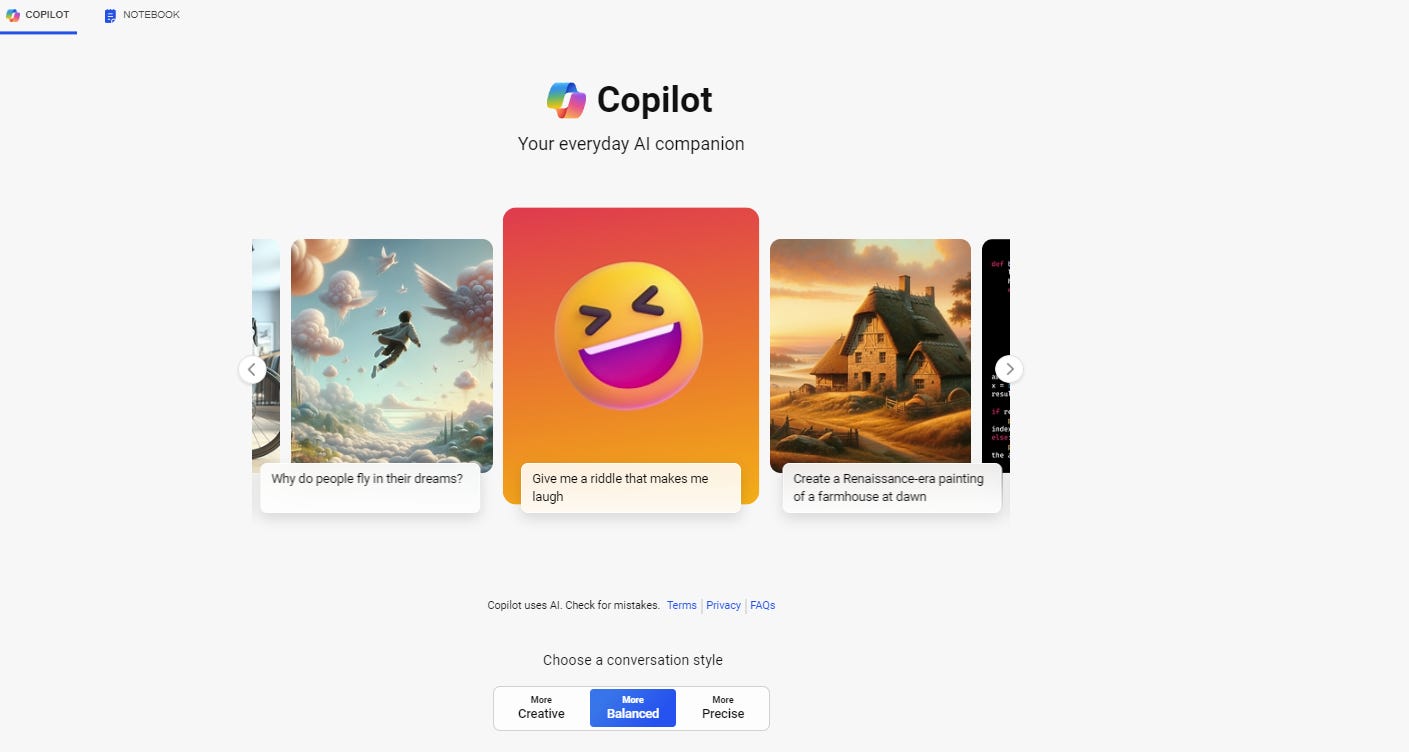Advance carousel with the right arrow
The height and width of the screenshot is (752, 1409).
click(1010, 369)
